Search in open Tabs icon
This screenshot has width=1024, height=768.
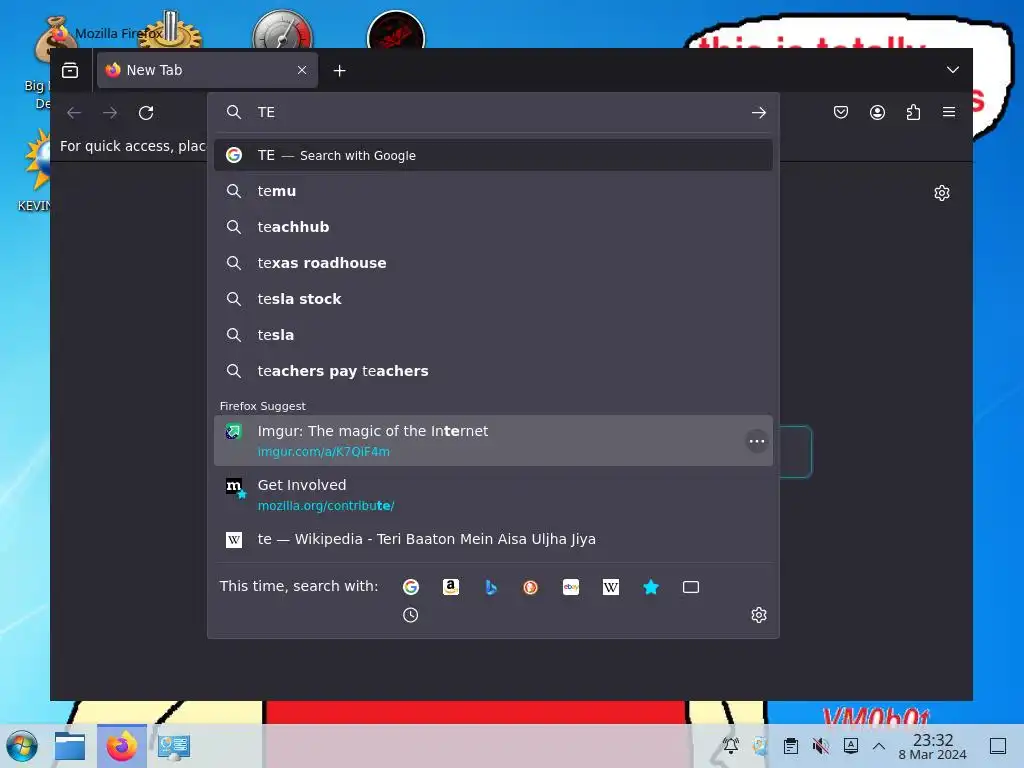[691, 587]
